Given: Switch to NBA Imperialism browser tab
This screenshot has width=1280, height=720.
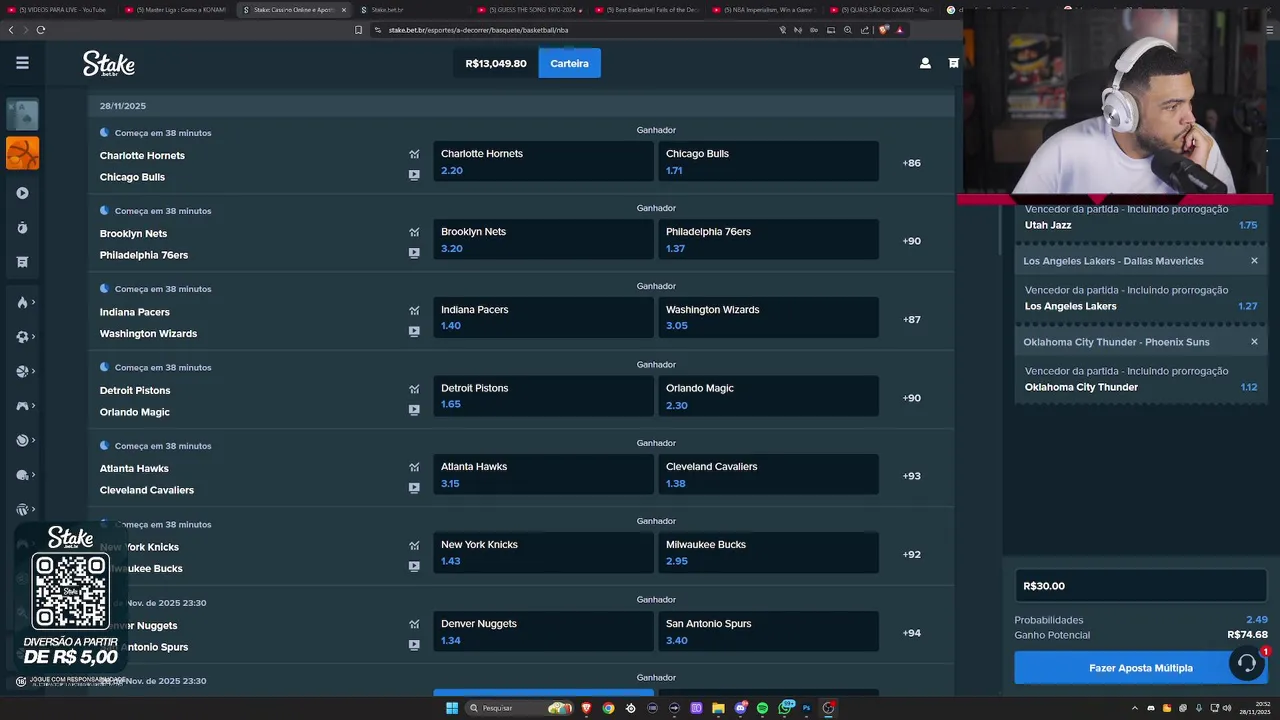Looking at the screenshot, I should (x=765, y=10).
